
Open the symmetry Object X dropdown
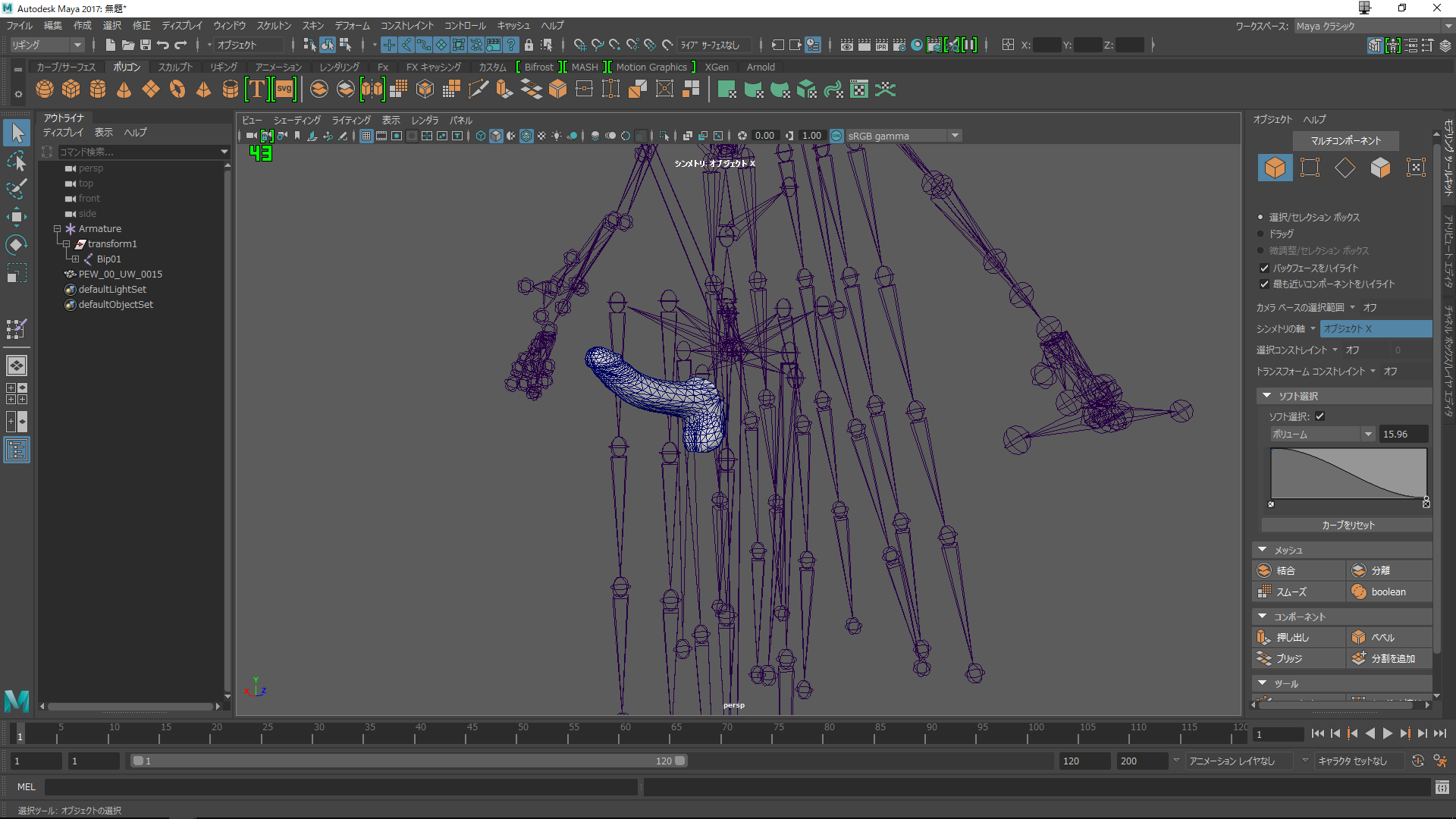click(1375, 328)
